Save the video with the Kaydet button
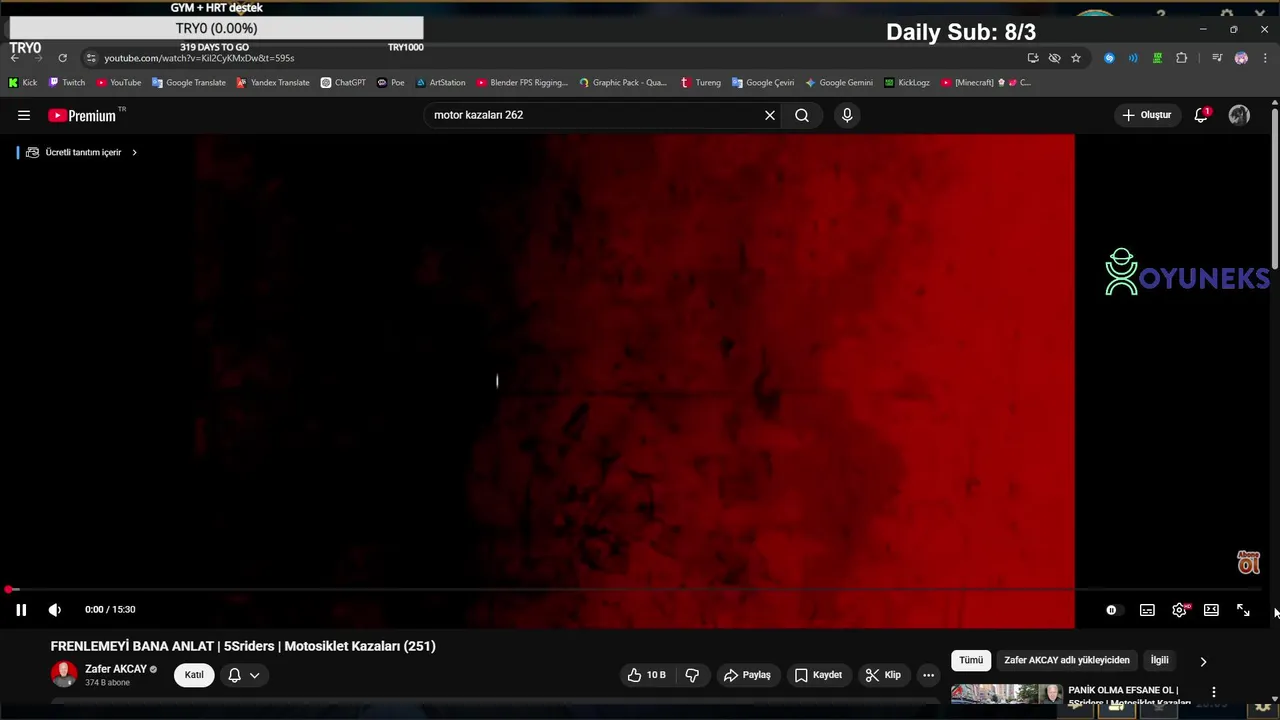This screenshot has height=720, width=1280. click(x=818, y=675)
